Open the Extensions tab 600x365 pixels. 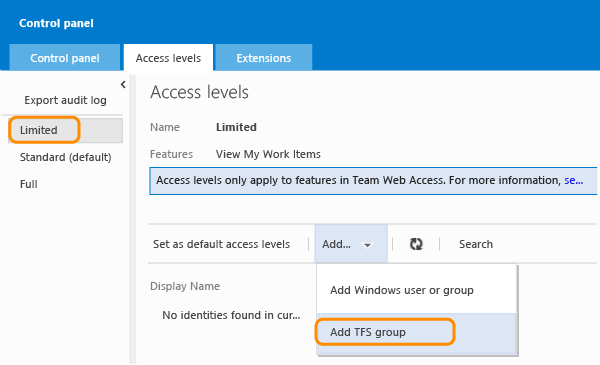point(264,58)
